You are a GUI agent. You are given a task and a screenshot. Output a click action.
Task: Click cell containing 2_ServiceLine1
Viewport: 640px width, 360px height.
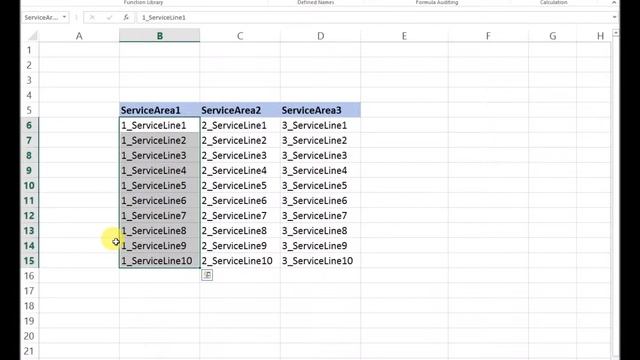[x=240, y=125]
